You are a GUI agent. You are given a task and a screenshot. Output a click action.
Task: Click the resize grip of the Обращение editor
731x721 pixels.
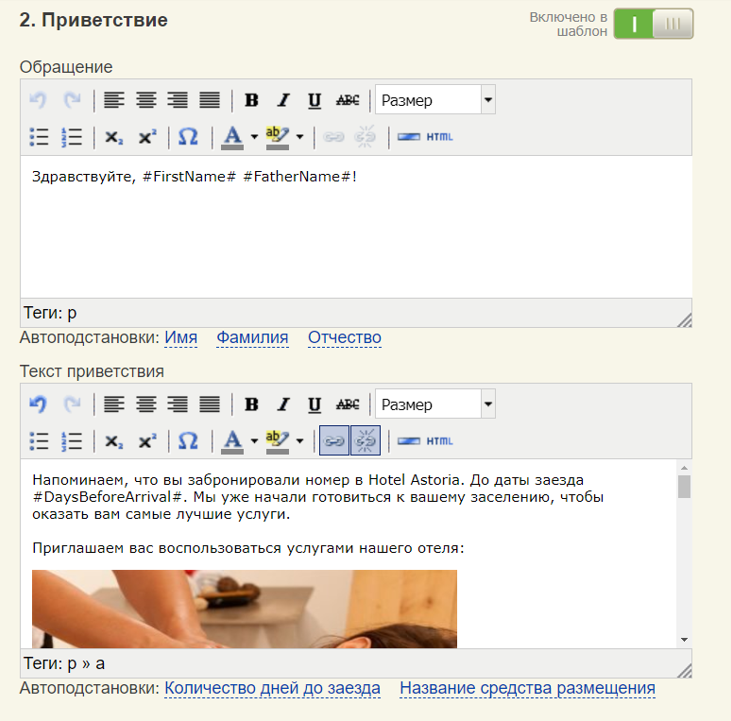pyautogui.click(x=684, y=320)
